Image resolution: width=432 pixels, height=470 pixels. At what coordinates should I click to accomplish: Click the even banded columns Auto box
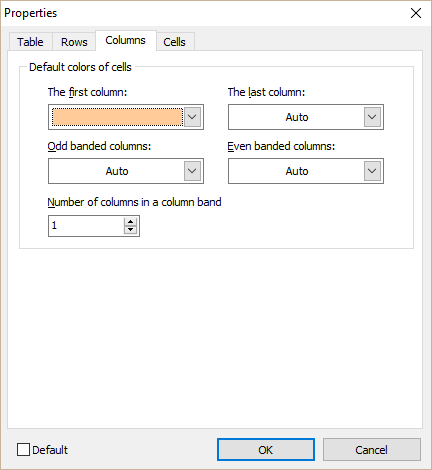point(297,171)
